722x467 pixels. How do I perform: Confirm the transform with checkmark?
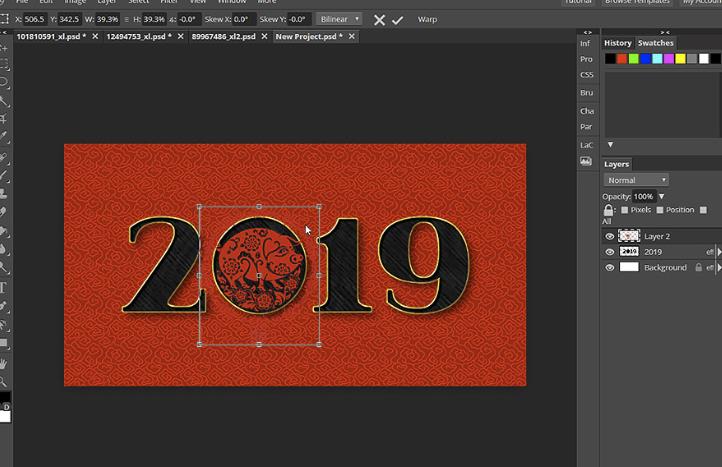pyautogui.click(x=397, y=20)
